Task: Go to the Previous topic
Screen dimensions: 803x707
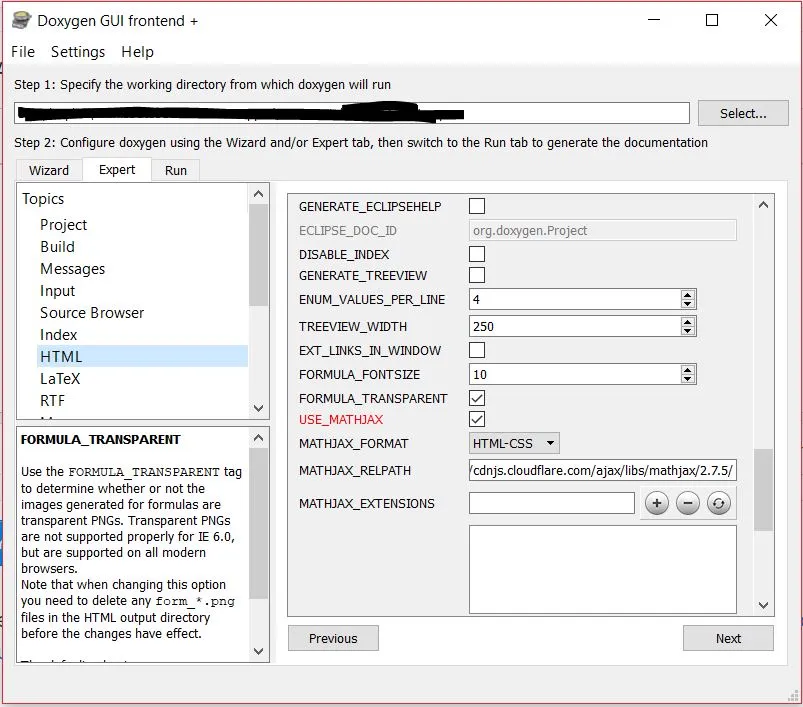Action: [333, 638]
